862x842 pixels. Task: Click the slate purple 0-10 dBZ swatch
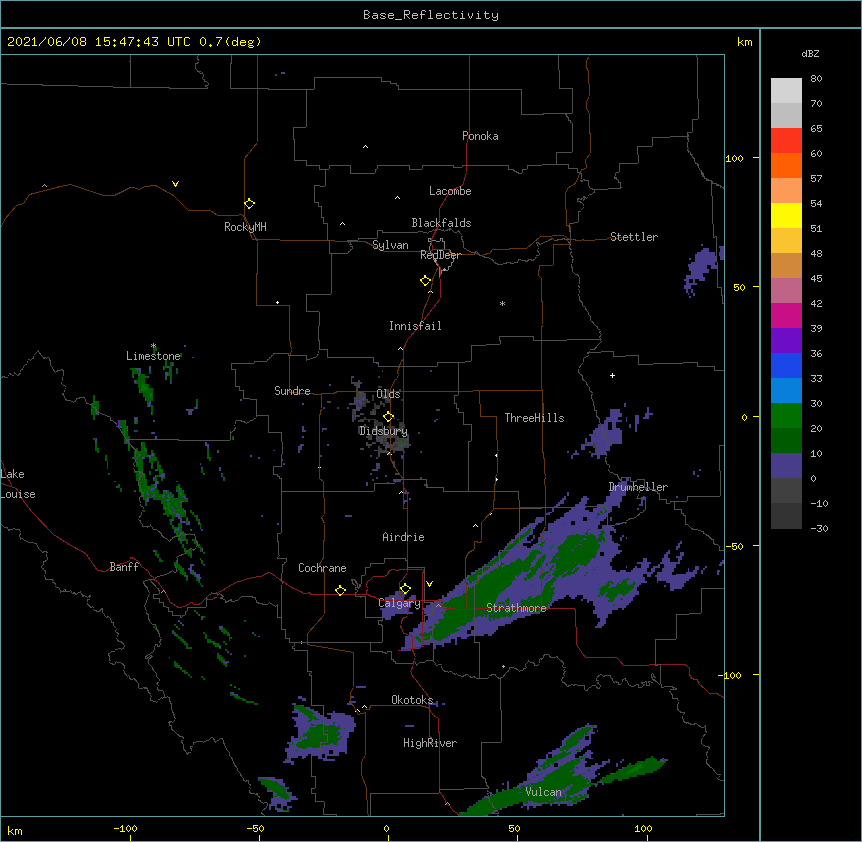coord(786,466)
